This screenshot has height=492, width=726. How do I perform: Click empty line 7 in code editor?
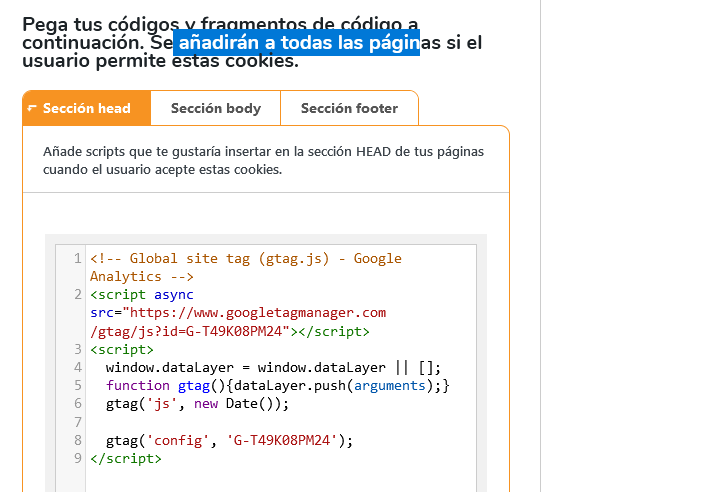281,422
